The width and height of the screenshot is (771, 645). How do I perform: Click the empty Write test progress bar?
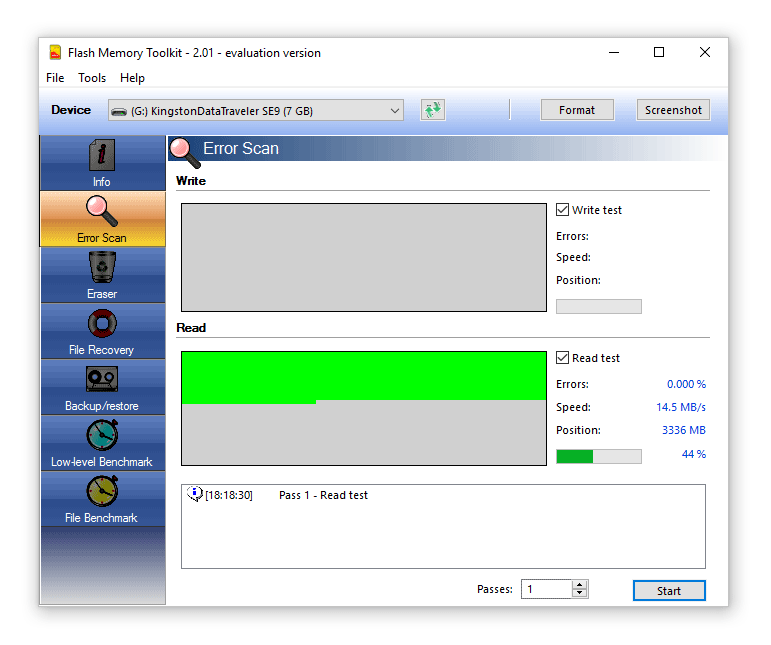598,306
